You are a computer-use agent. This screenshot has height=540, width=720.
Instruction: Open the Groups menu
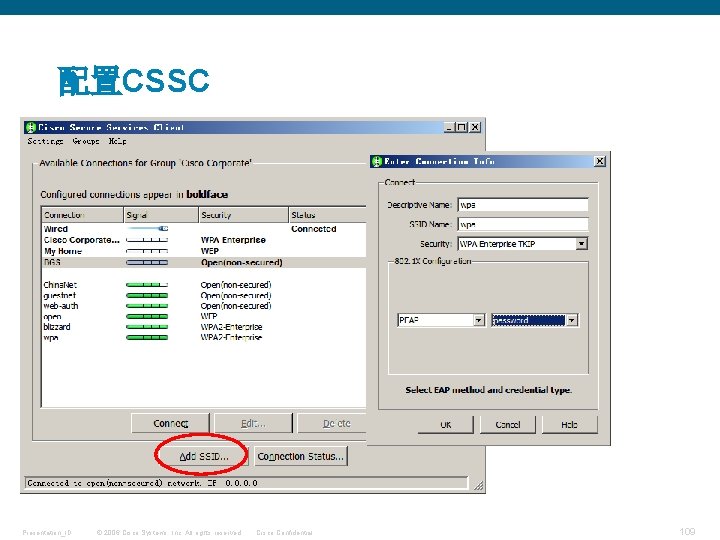point(85,141)
